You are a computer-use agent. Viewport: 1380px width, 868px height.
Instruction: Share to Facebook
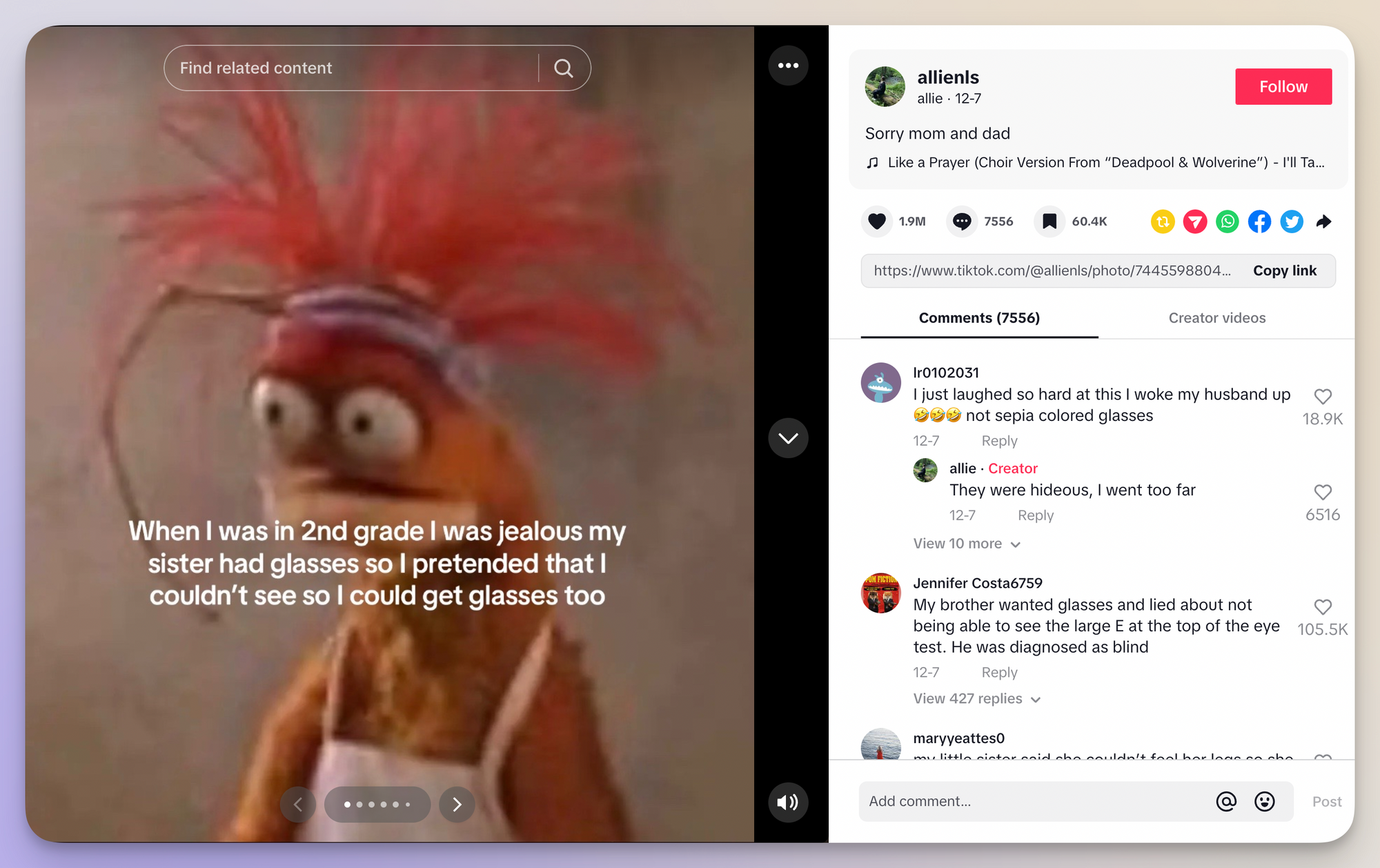1259,221
